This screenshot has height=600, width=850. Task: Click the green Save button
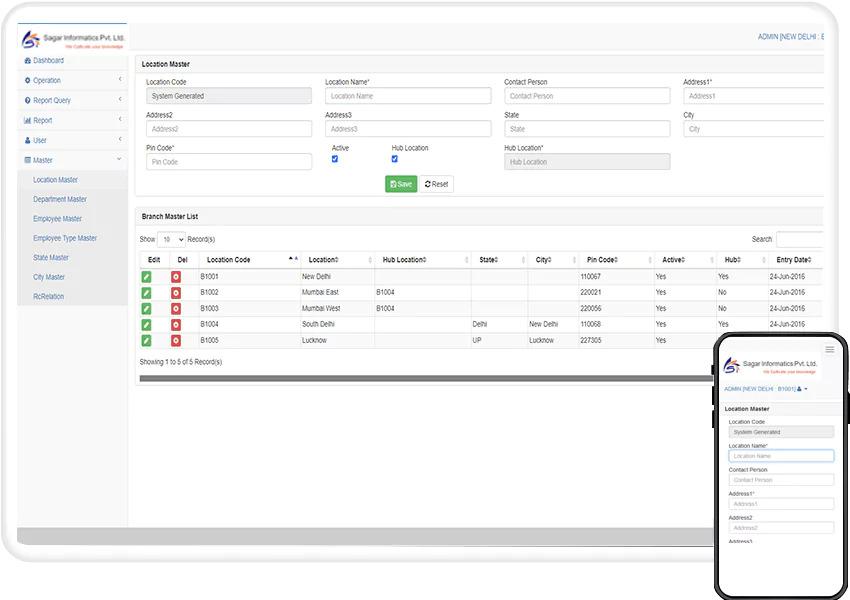401,184
